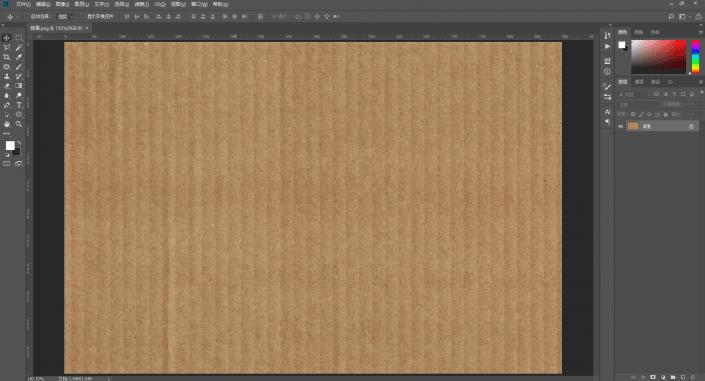Hide the 背景 layer with eye icon
Screen dimensions: 705x381
620,126
